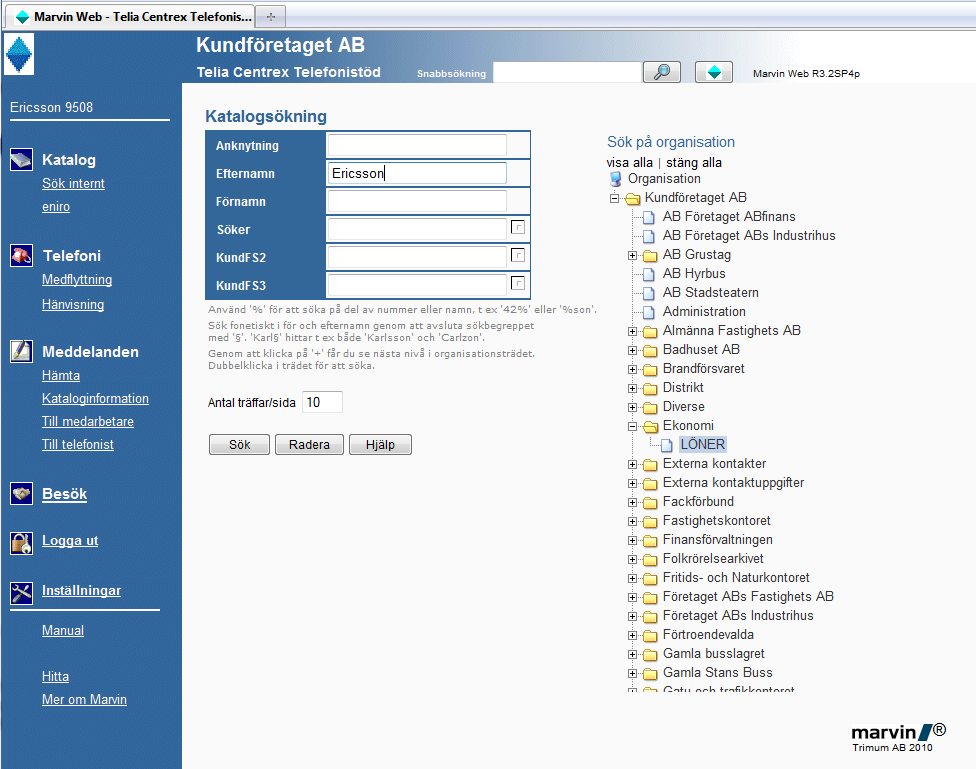The image size is (976, 769).
Task: Open the Mer om Marvin link
Action: [x=85, y=699]
